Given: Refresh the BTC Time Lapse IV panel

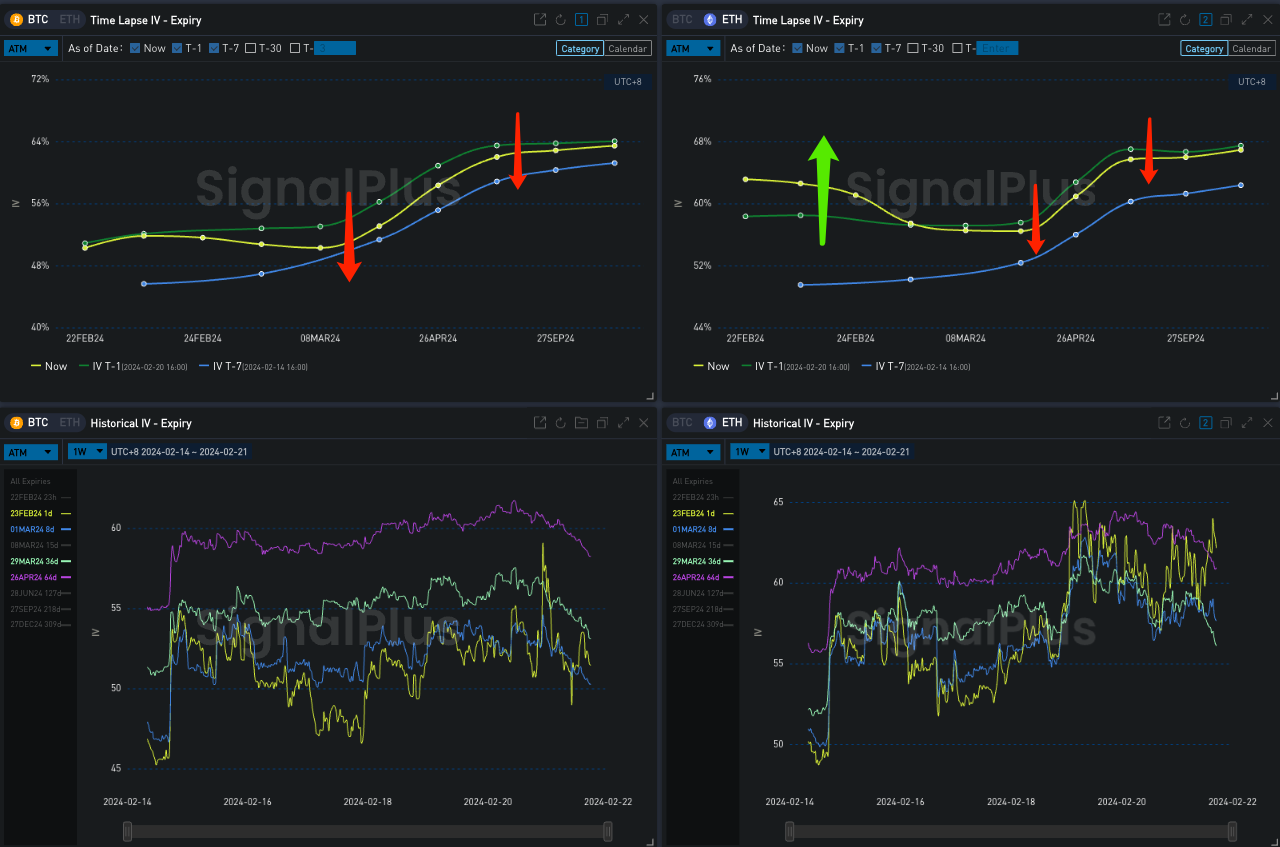Looking at the screenshot, I should pos(561,20).
